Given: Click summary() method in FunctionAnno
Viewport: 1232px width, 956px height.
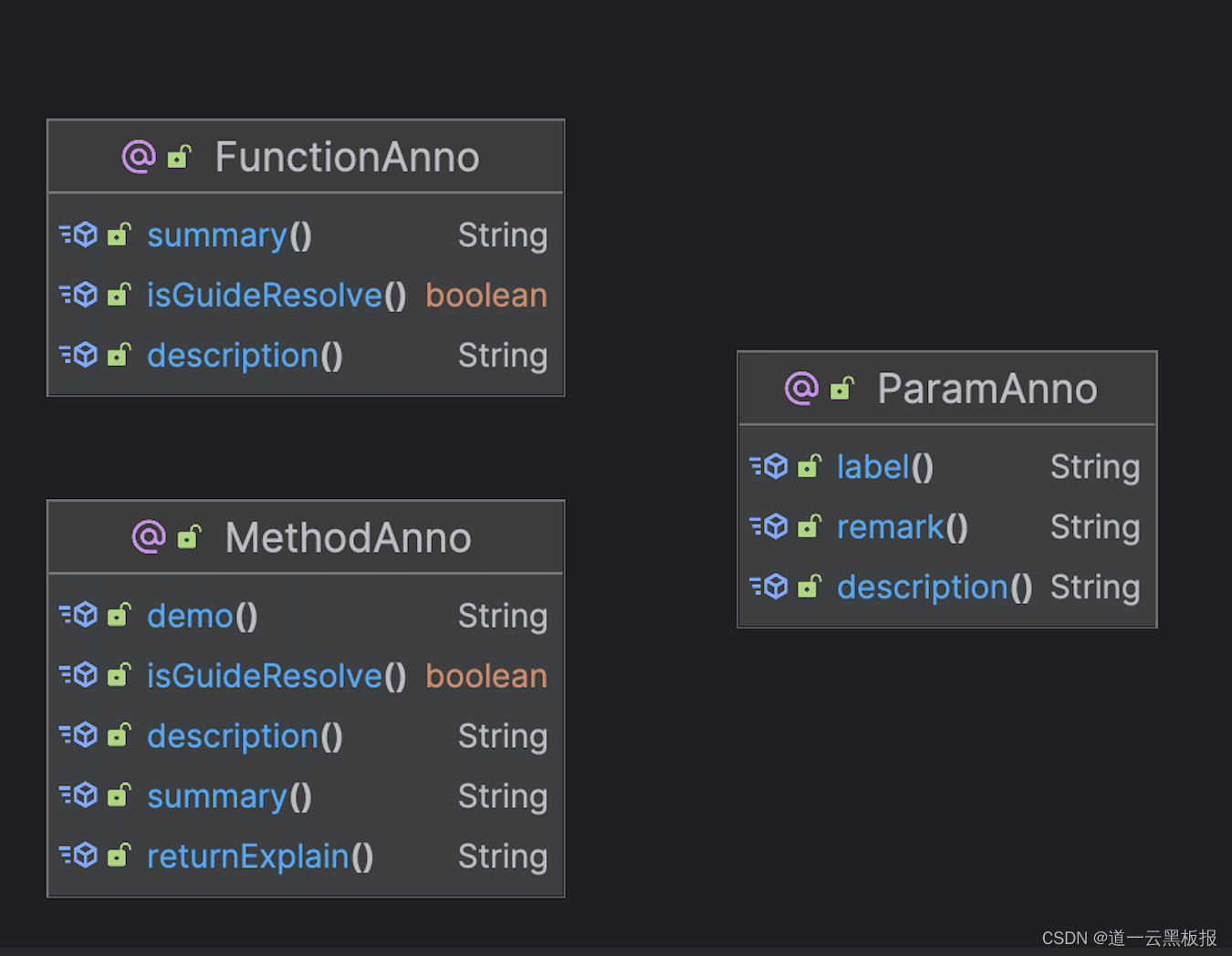Looking at the screenshot, I should [x=229, y=235].
